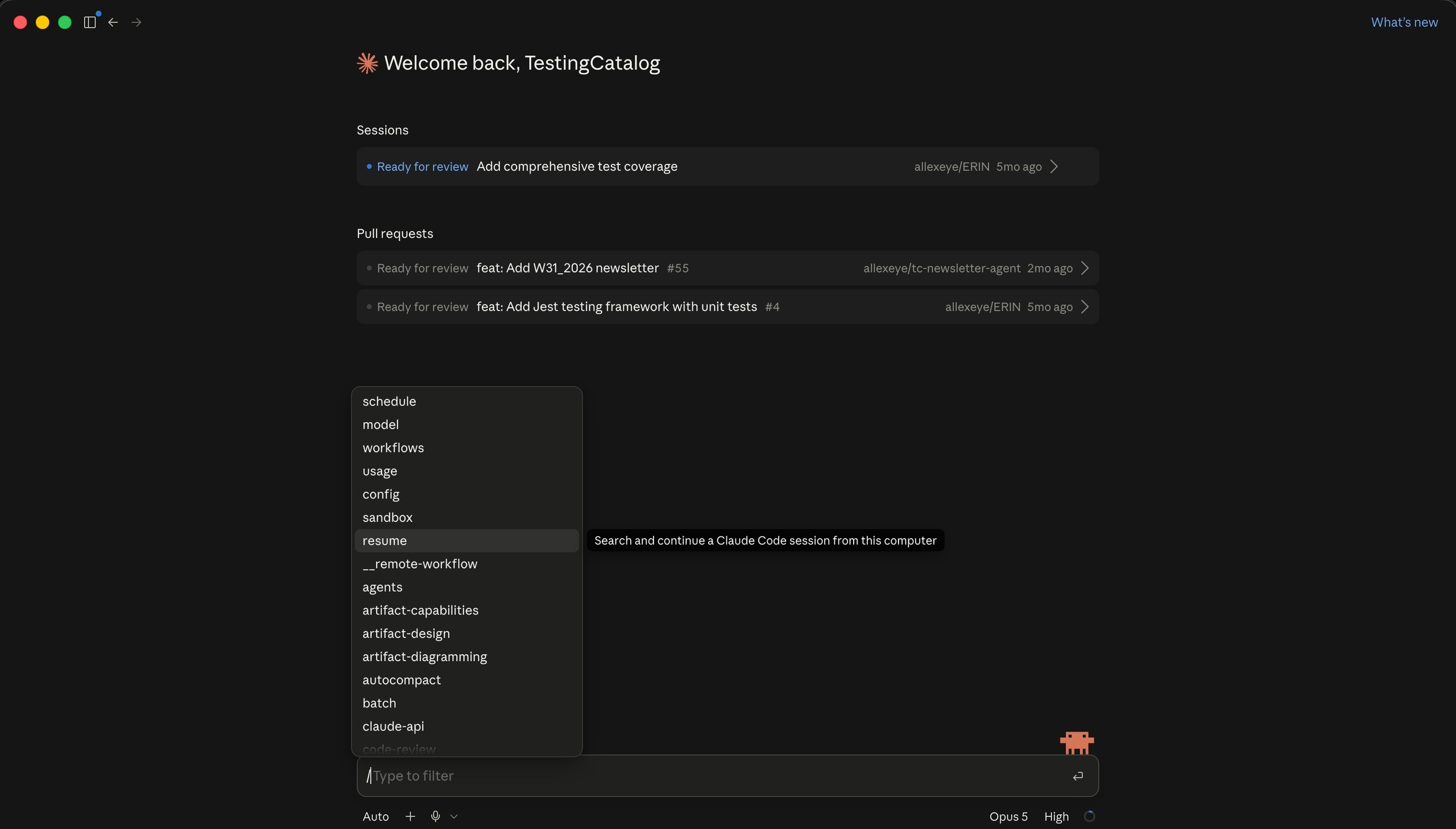Viewport: 1456px width, 829px height.
Task: Click the pixel creature mascot icon
Action: tap(1077, 743)
